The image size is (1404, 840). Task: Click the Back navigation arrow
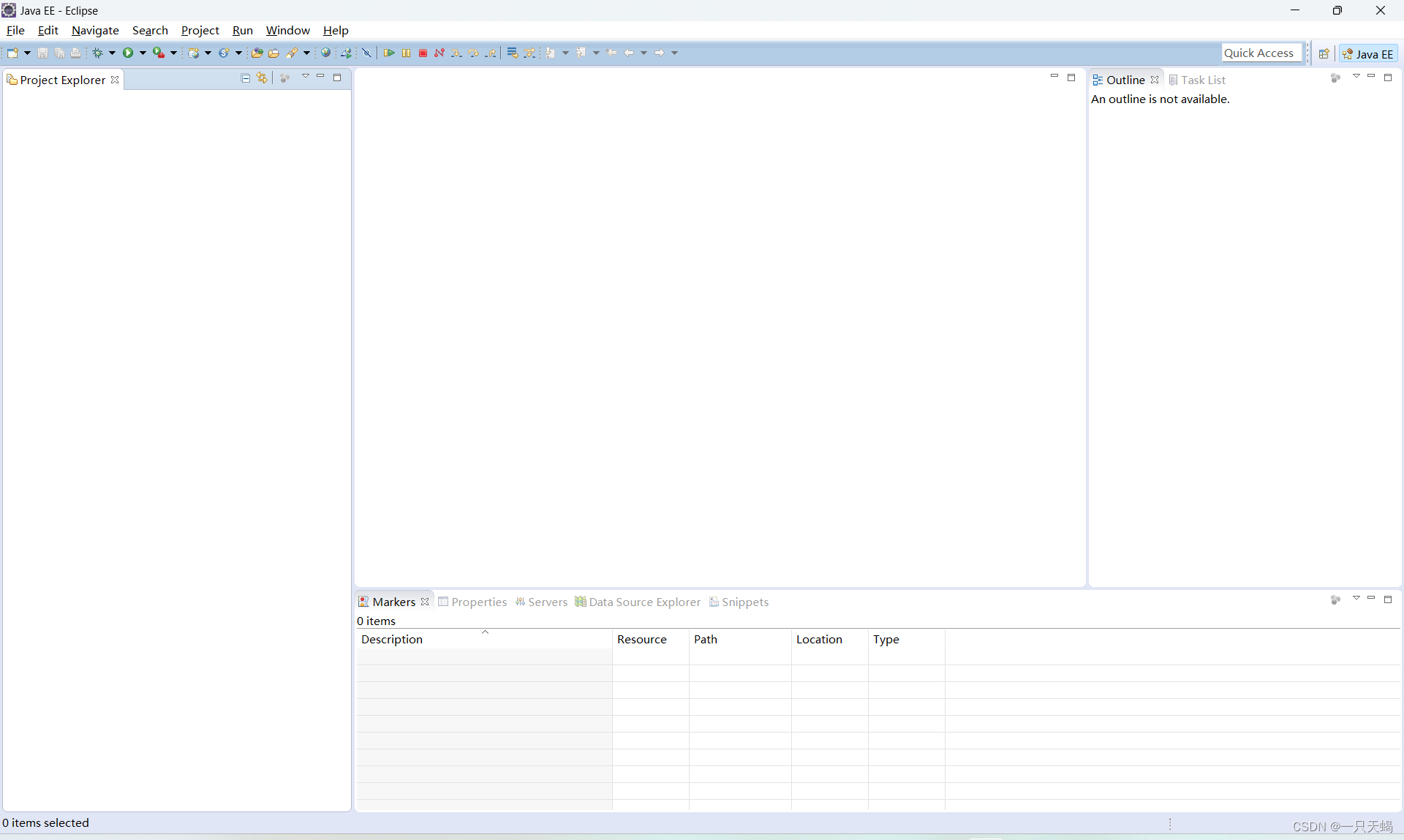click(629, 53)
